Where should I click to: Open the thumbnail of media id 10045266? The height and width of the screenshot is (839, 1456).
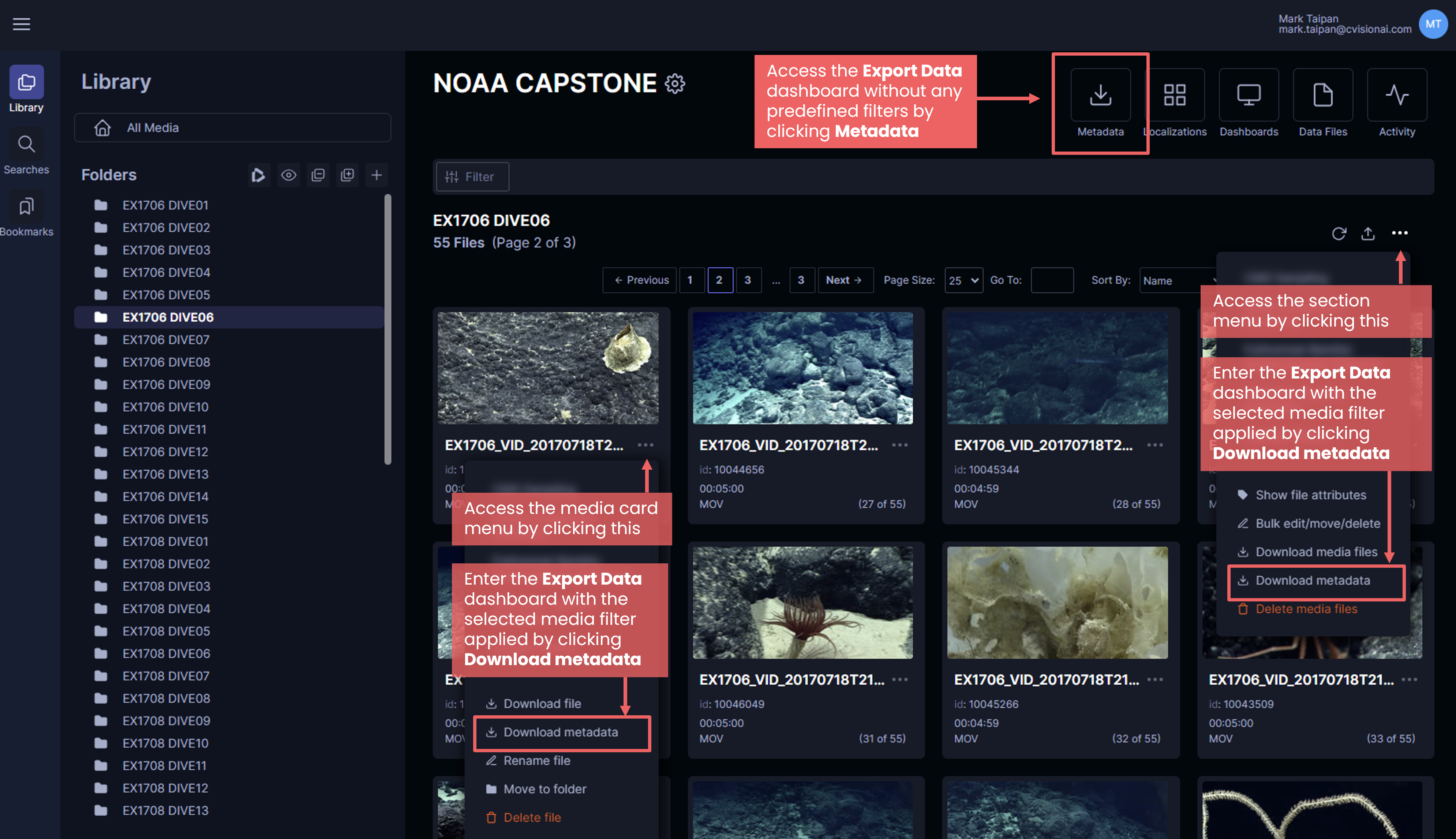click(x=1058, y=603)
